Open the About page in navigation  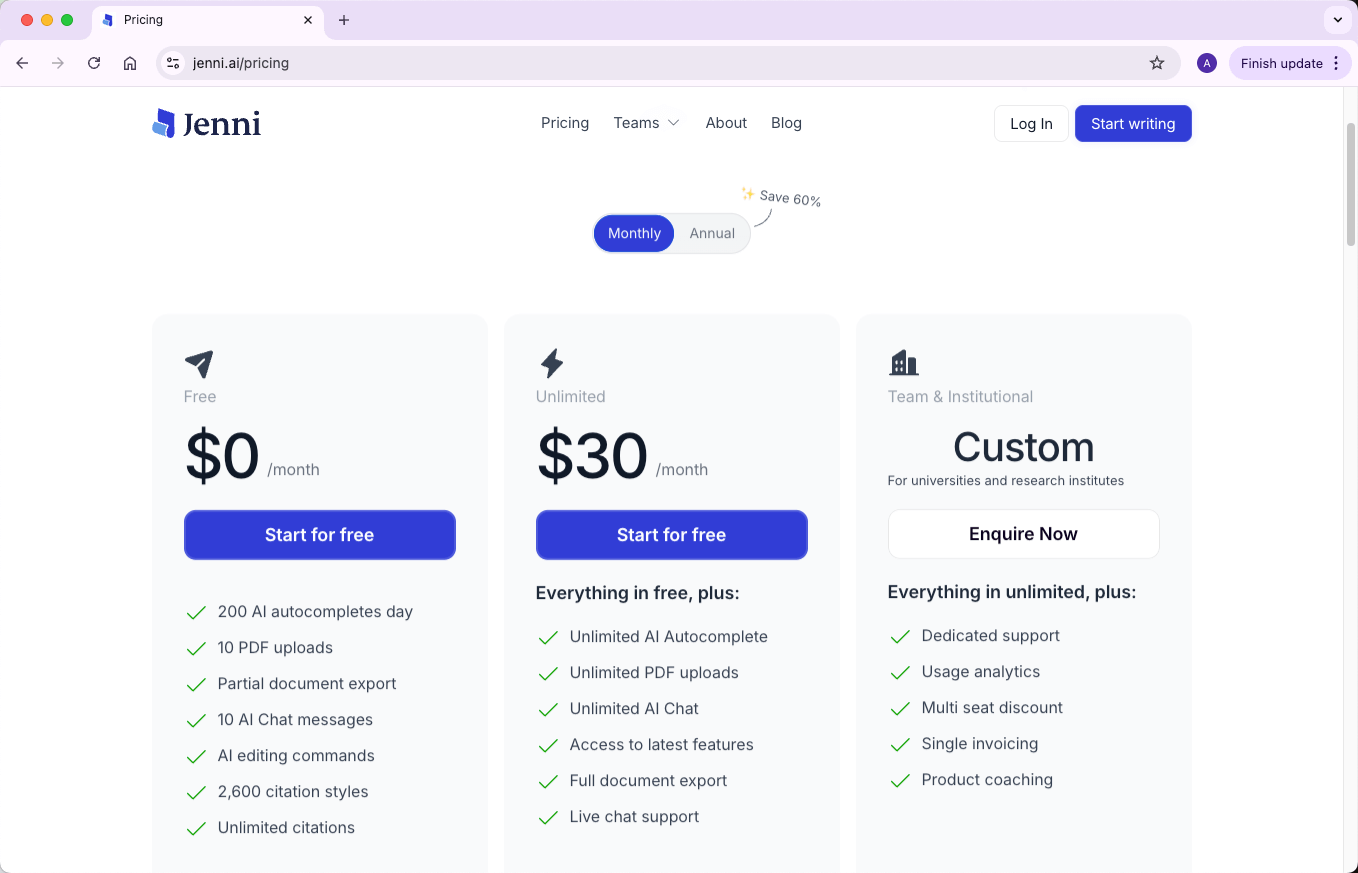(x=726, y=123)
